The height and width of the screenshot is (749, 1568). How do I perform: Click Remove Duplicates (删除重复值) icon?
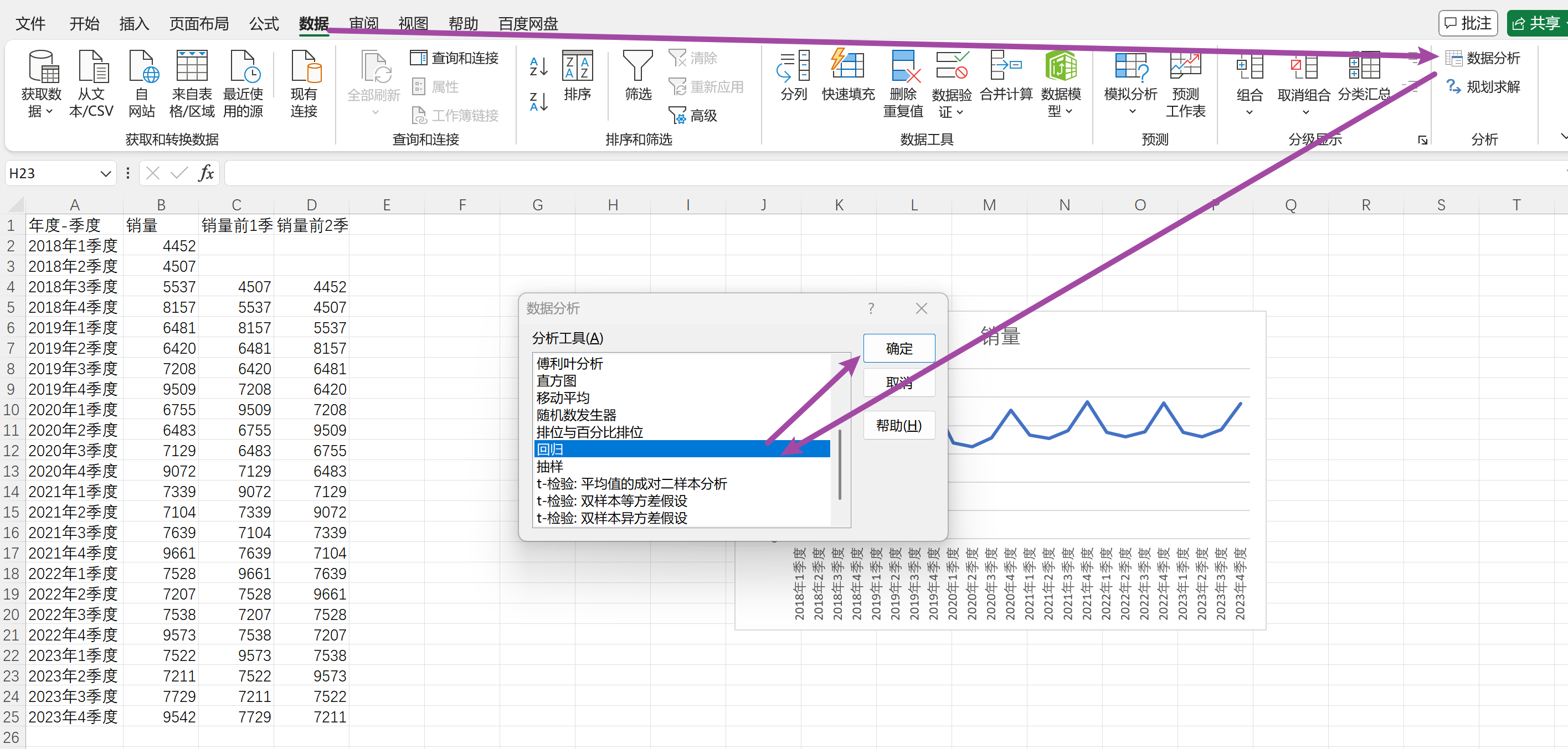(903, 67)
